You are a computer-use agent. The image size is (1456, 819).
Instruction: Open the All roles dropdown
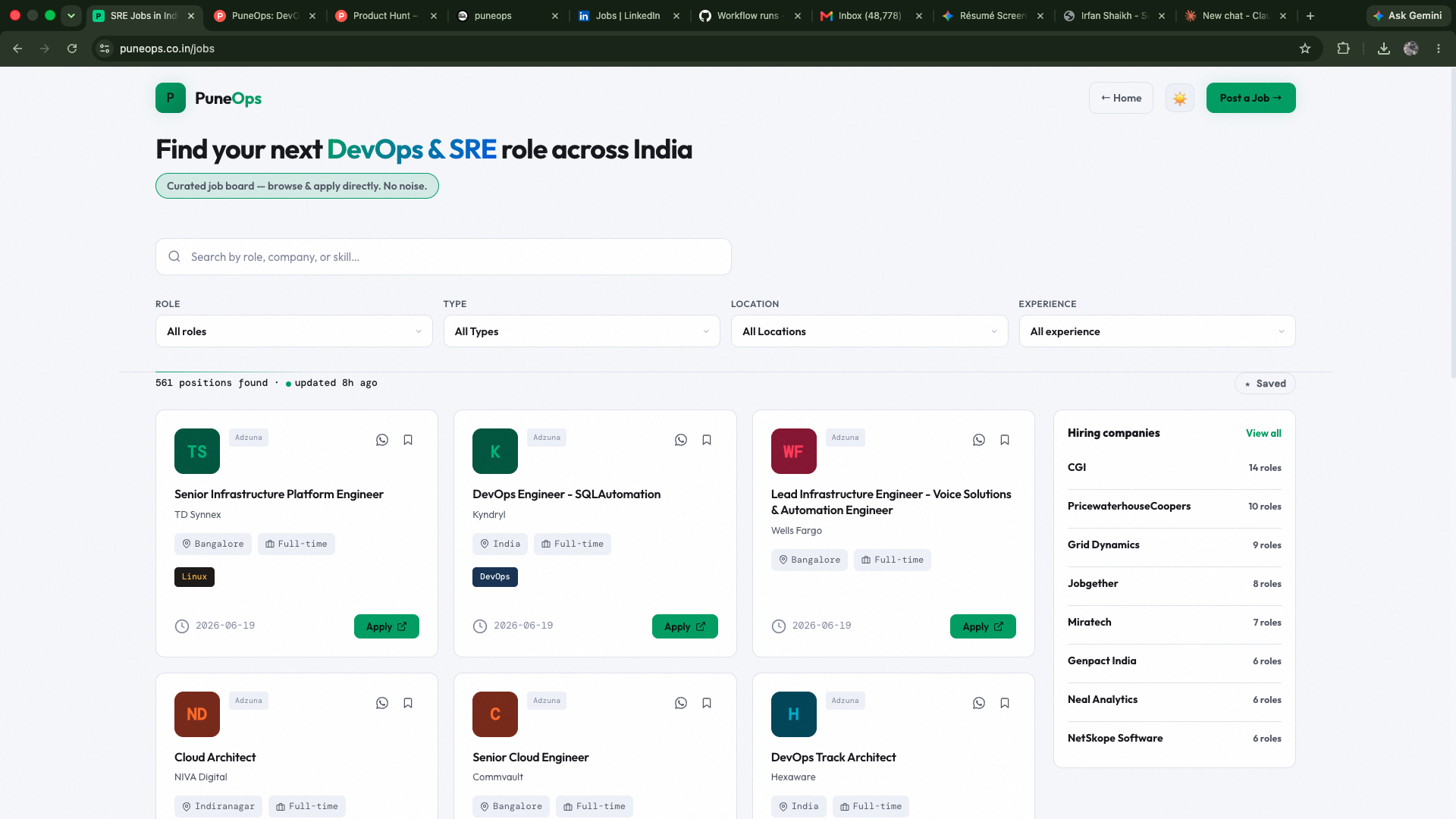pos(294,331)
